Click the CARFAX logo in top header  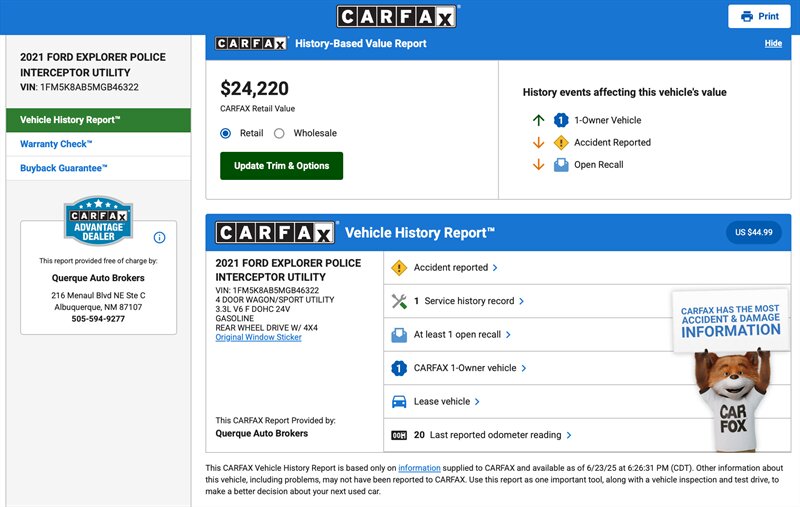(396, 16)
